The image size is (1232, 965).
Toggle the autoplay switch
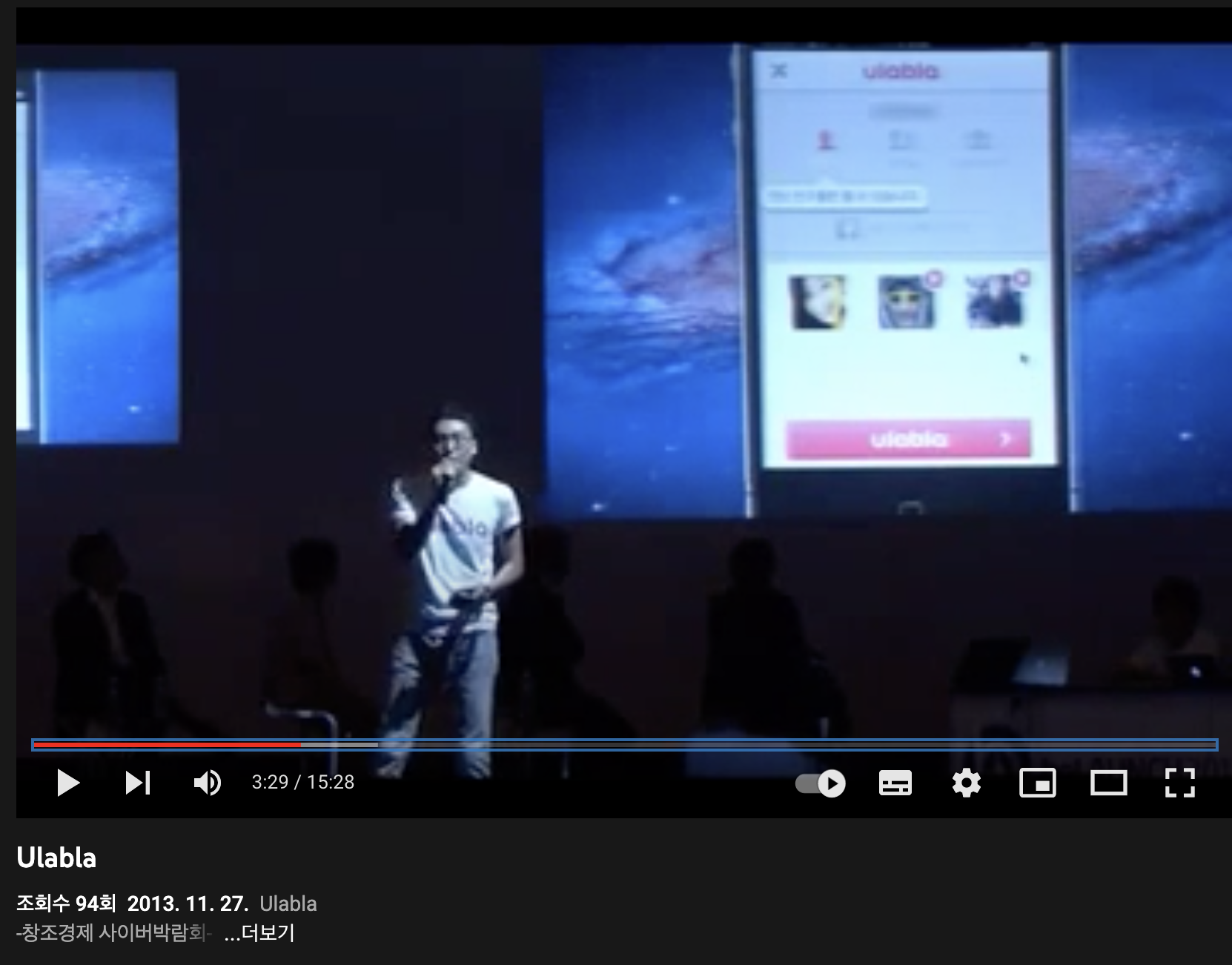click(x=821, y=783)
